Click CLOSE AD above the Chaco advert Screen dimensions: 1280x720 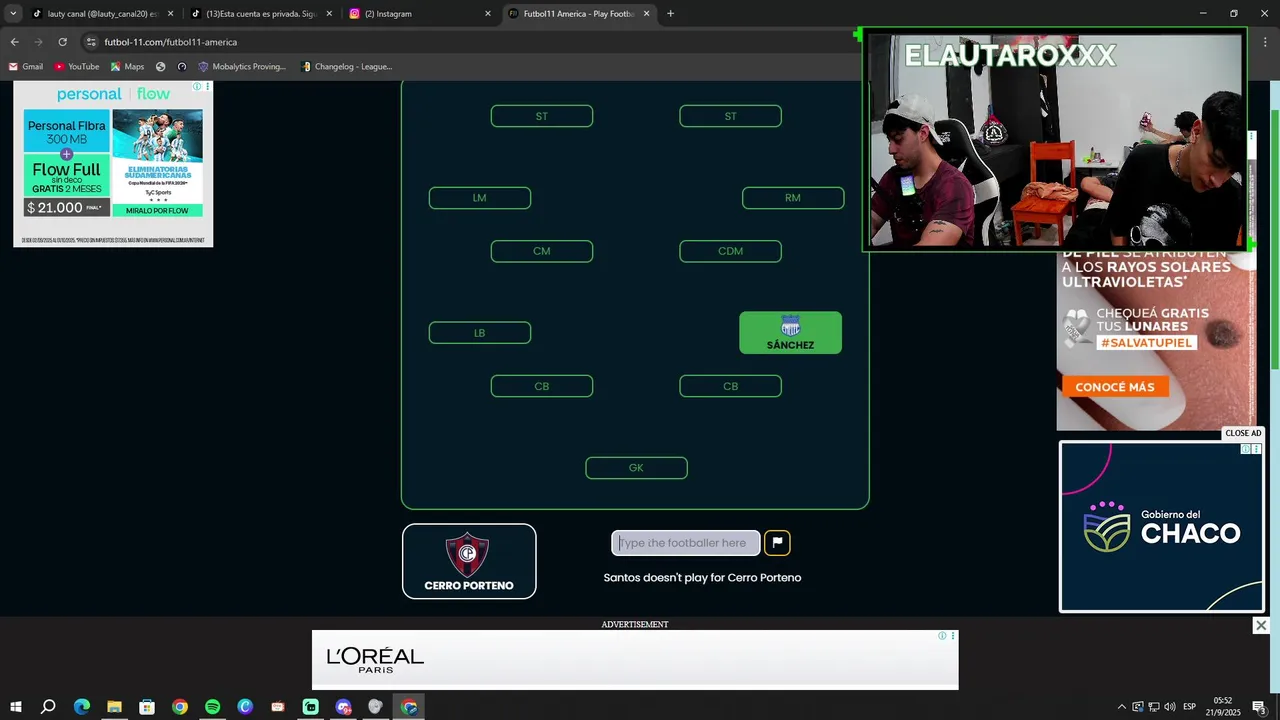point(1243,433)
